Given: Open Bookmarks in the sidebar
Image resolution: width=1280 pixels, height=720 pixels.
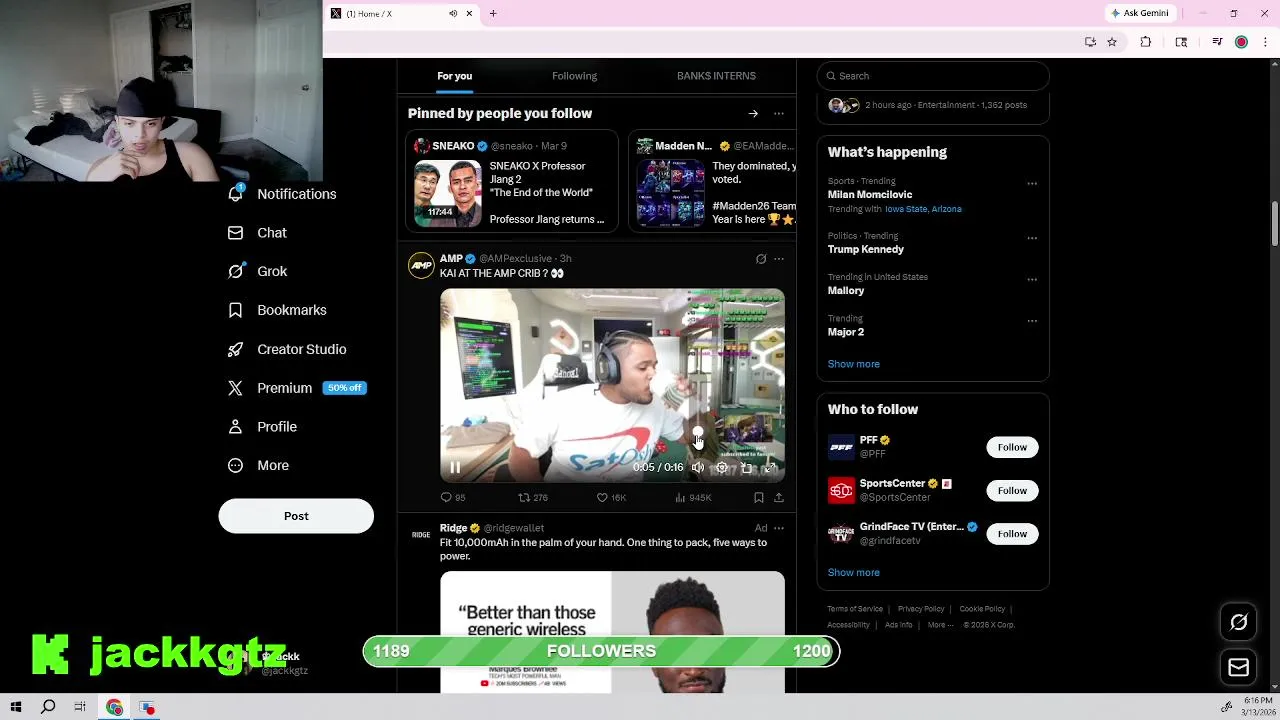Looking at the screenshot, I should [277, 310].
